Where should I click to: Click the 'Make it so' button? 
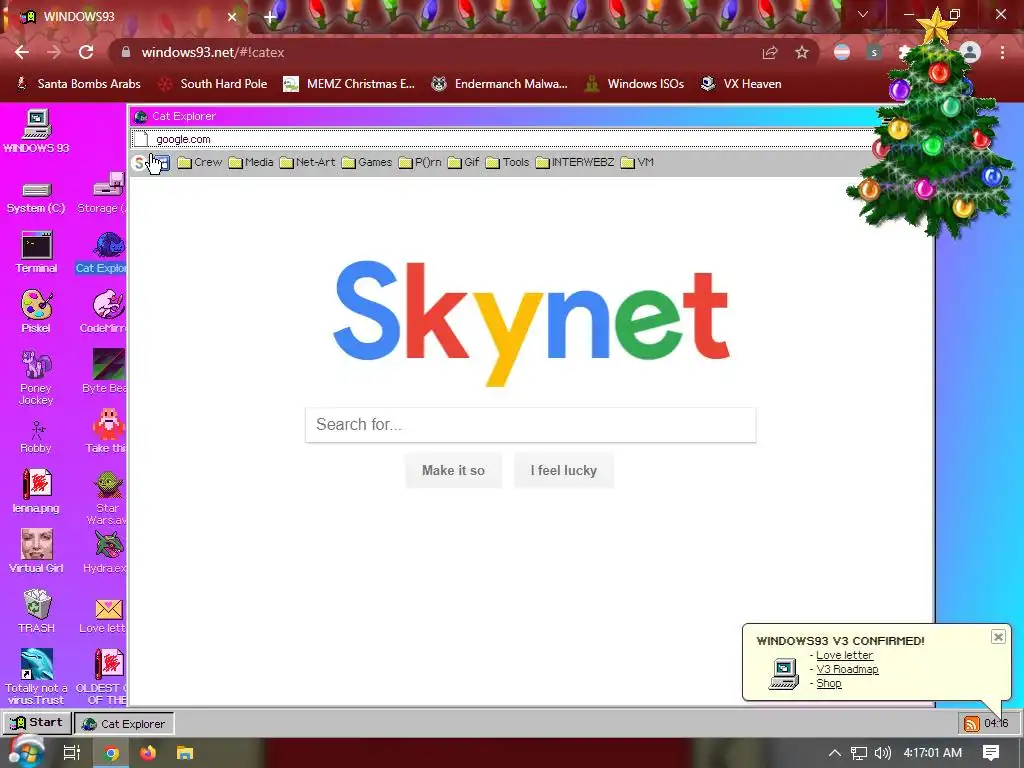(453, 470)
